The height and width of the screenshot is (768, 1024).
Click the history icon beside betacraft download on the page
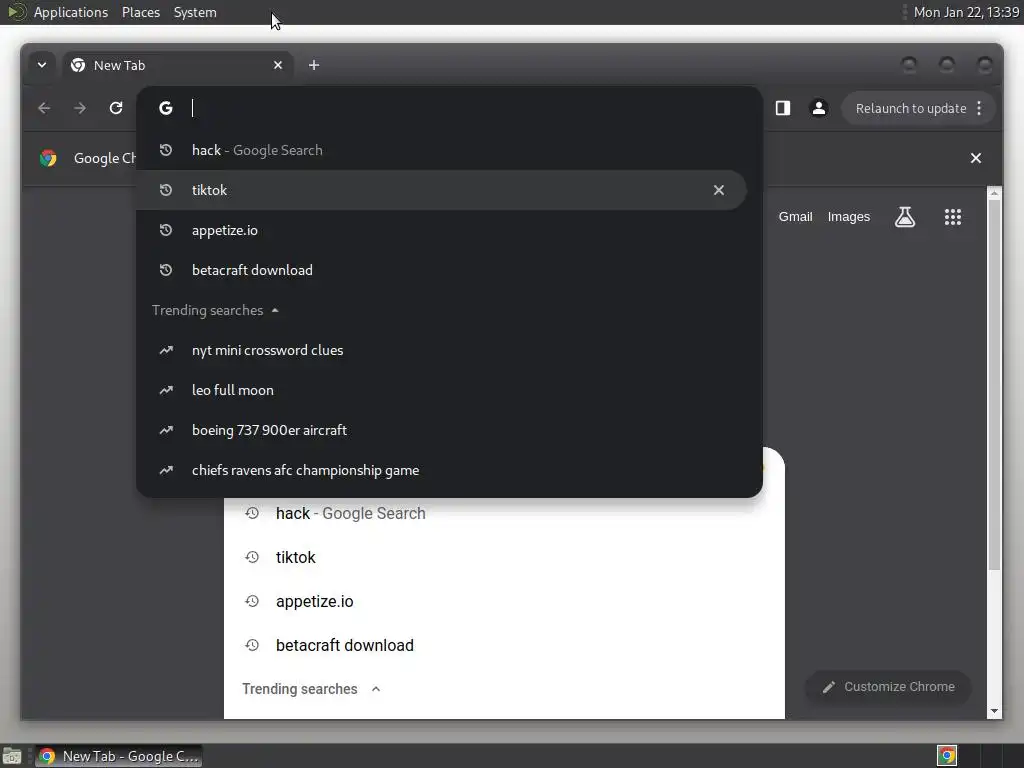252,645
